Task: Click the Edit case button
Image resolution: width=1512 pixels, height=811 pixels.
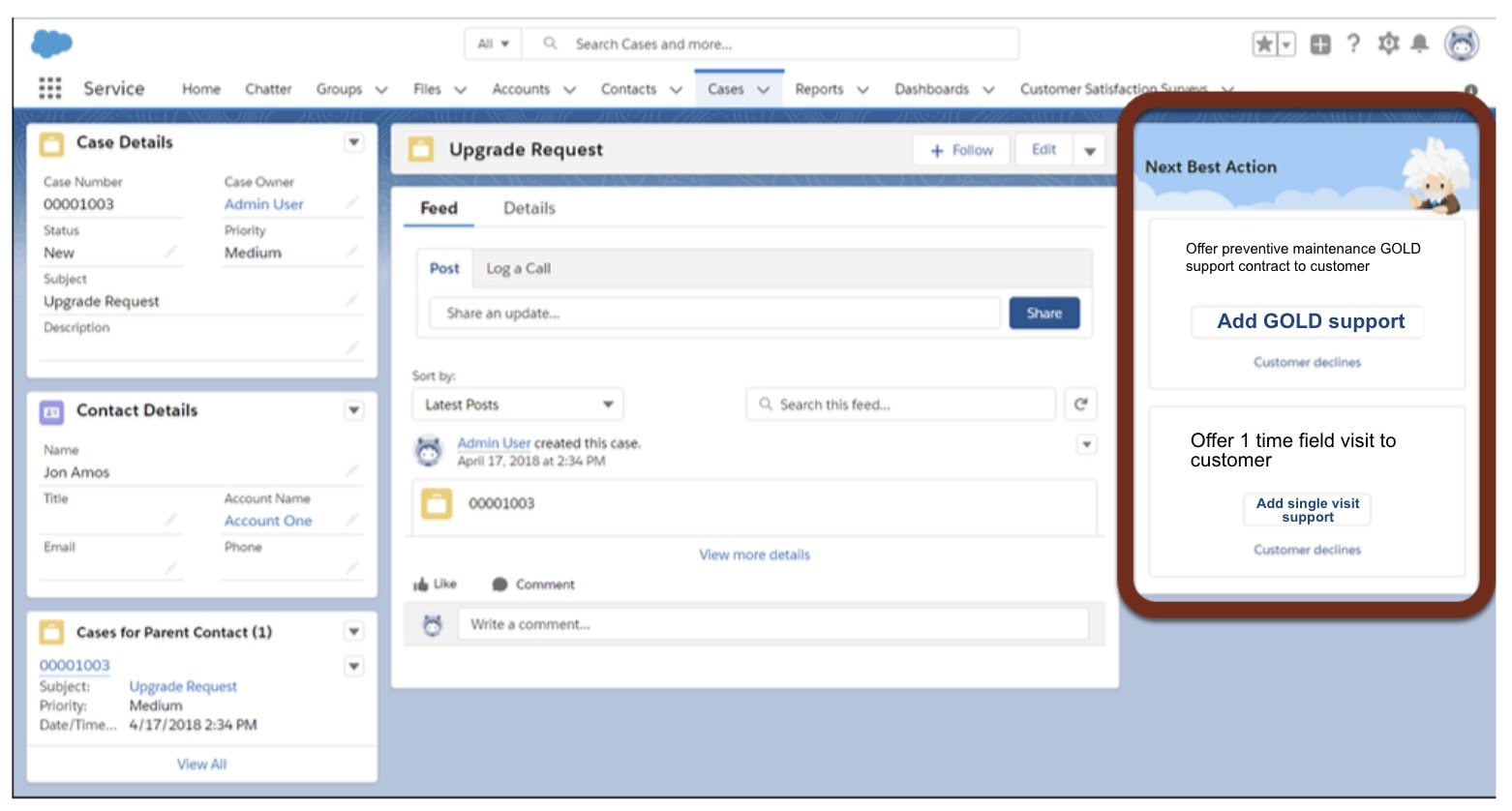Action: click(1043, 150)
